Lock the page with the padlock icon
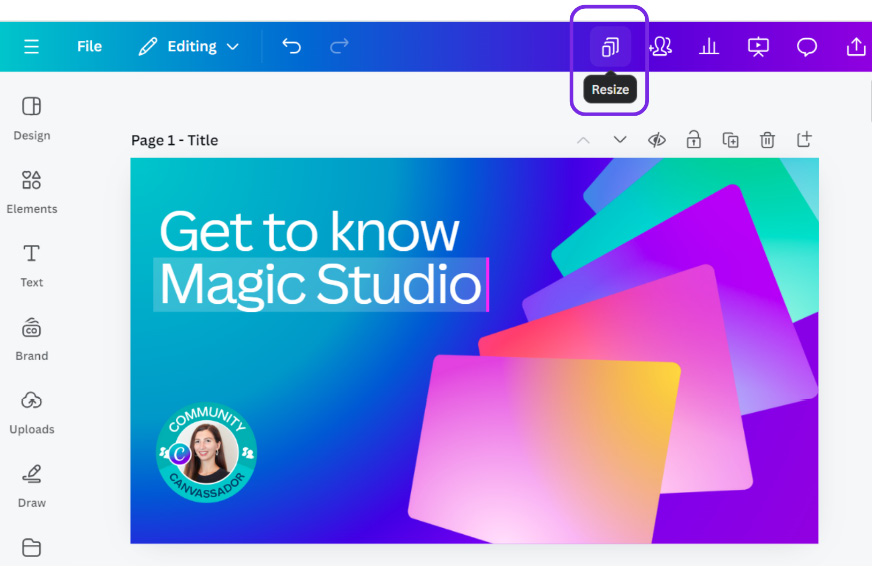The image size is (872, 568). (693, 139)
